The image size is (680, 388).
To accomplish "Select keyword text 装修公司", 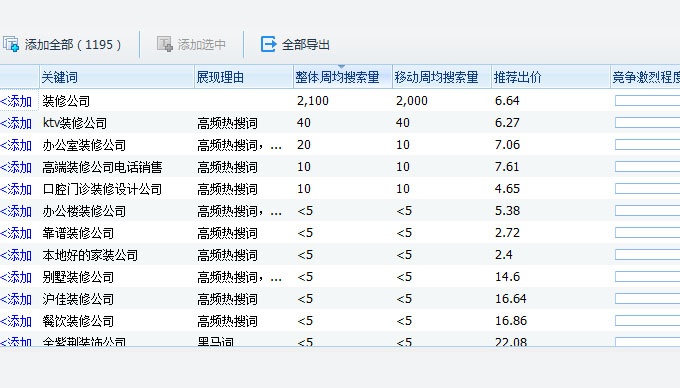I will 66,101.
